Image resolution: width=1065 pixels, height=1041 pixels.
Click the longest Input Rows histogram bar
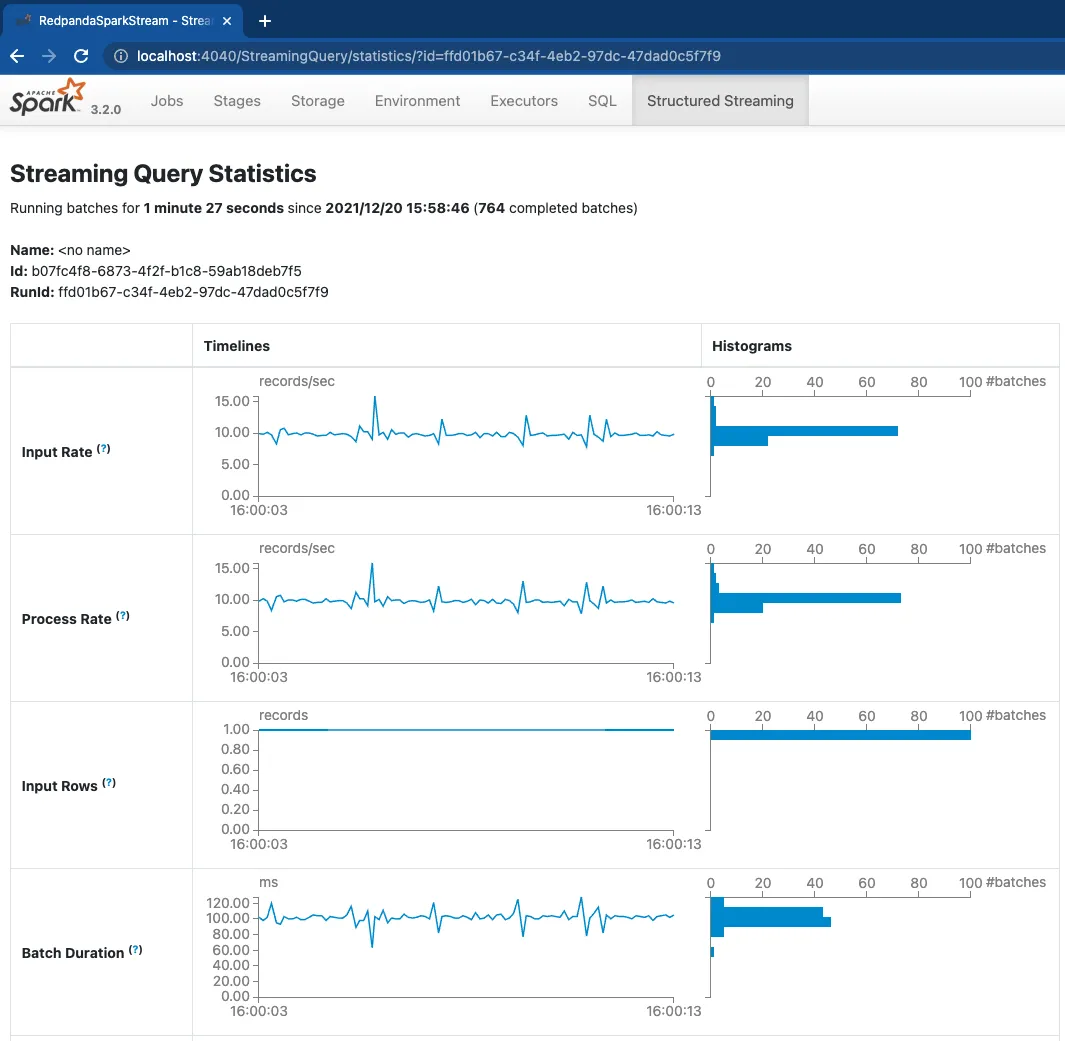coord(840,734)
